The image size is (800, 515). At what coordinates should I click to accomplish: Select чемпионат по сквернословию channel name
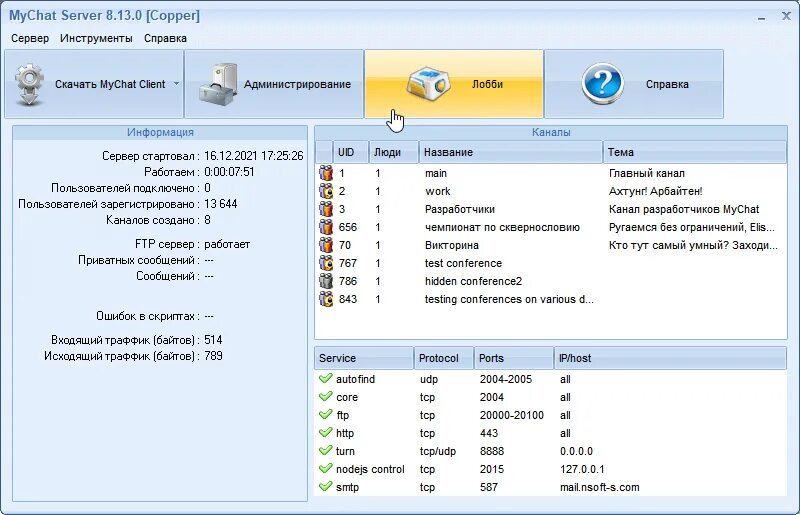point(502,227)
